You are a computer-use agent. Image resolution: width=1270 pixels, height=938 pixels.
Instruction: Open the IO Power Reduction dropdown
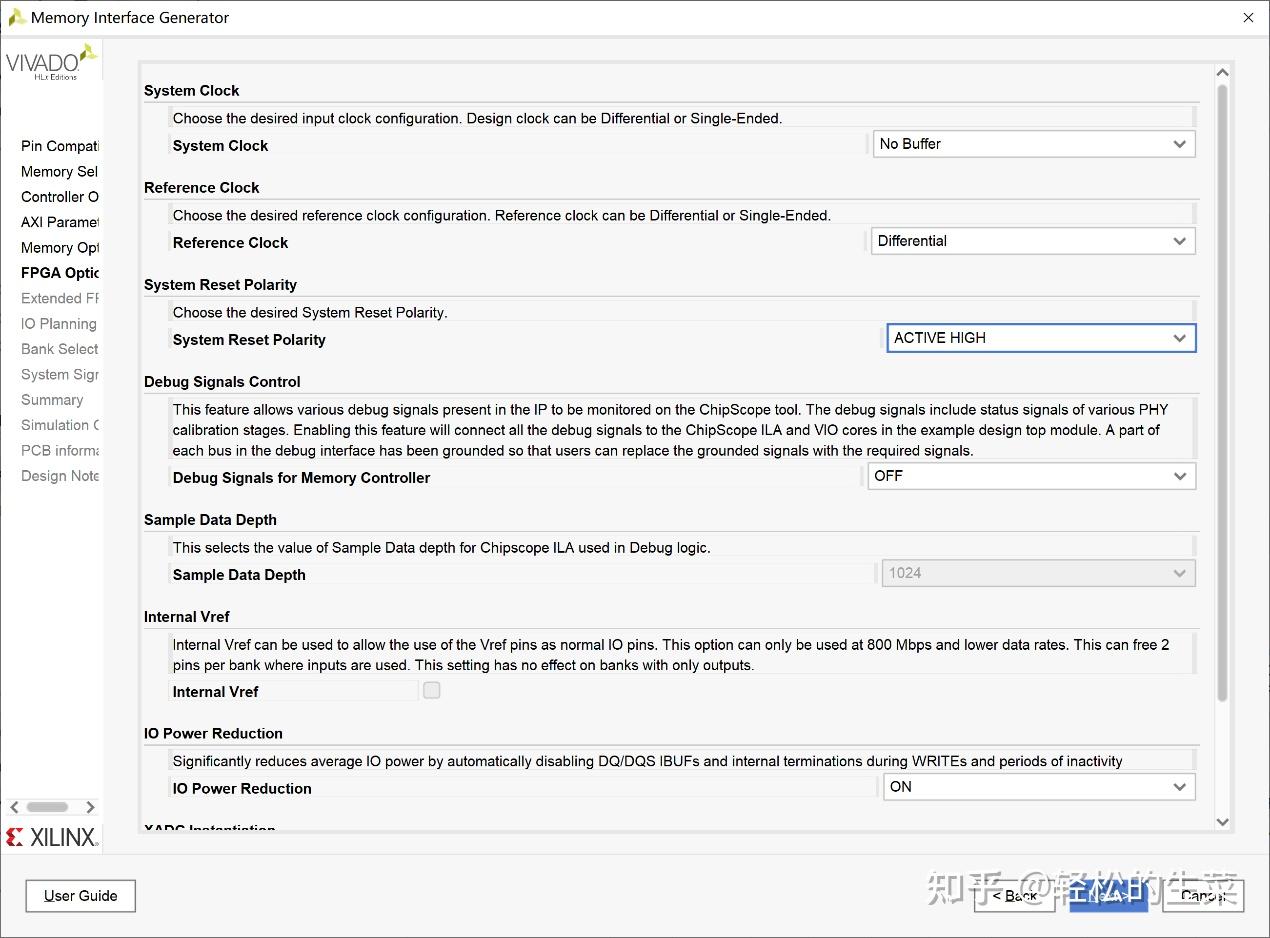[x=1039, y=787]
